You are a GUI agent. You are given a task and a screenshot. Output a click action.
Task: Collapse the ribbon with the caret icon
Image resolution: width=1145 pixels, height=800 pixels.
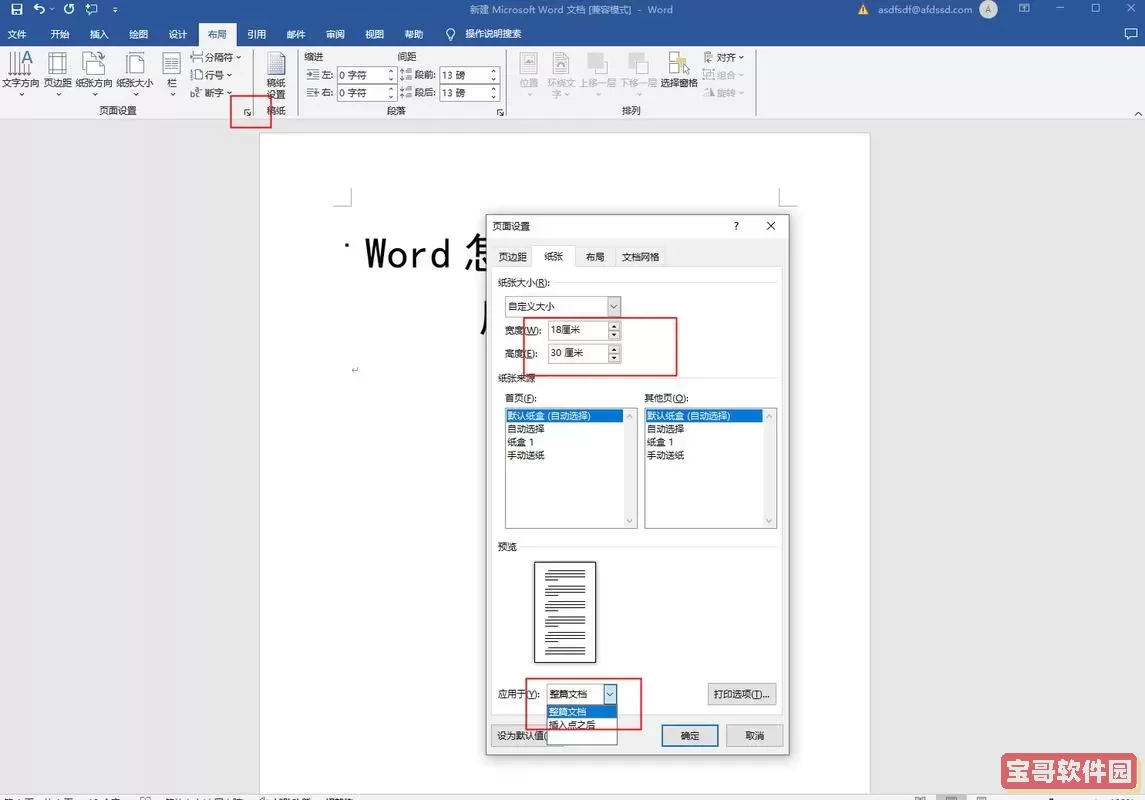tap(1138, 114)
